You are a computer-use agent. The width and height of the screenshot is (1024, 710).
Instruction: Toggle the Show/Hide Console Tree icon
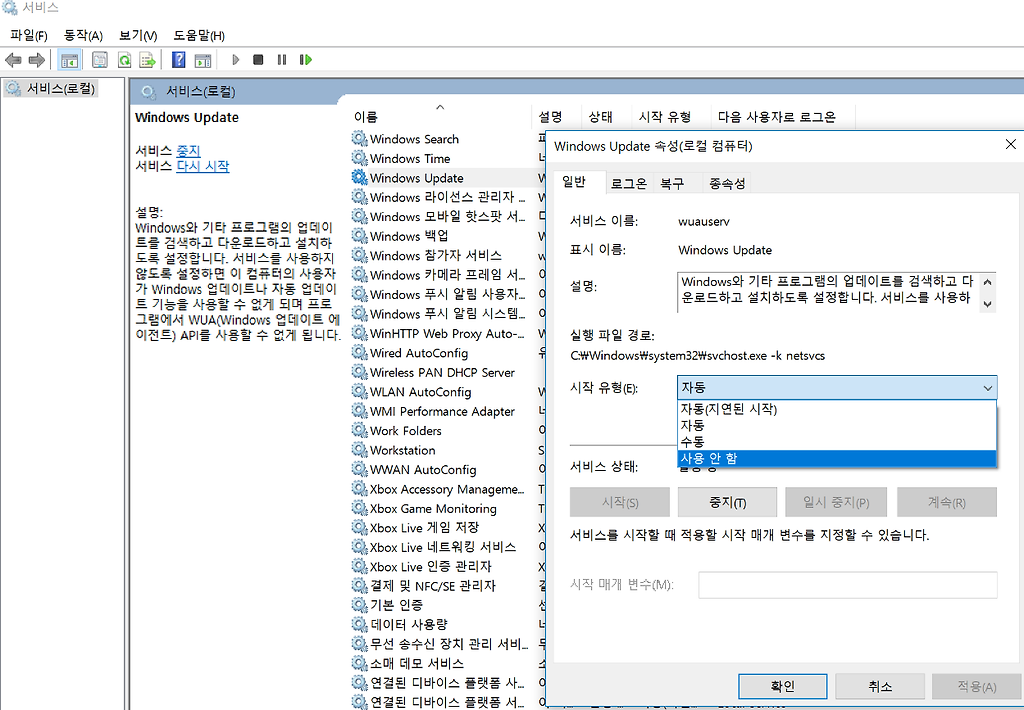[70, 60]
